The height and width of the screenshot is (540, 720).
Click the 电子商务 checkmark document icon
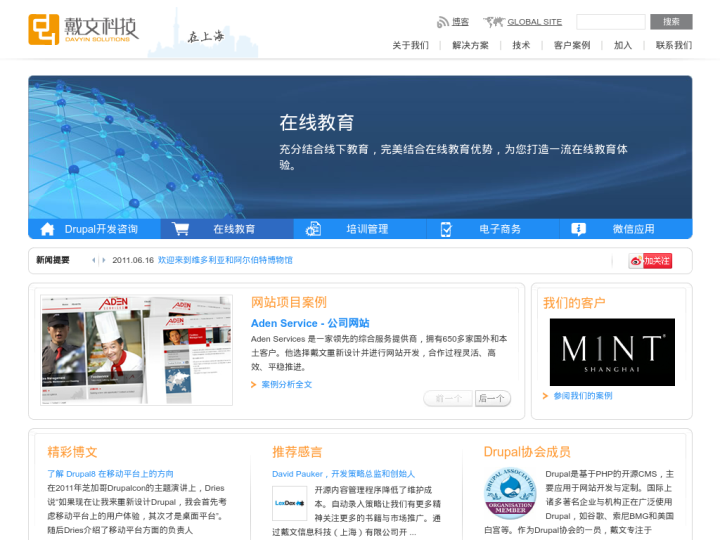click(446, 229)
